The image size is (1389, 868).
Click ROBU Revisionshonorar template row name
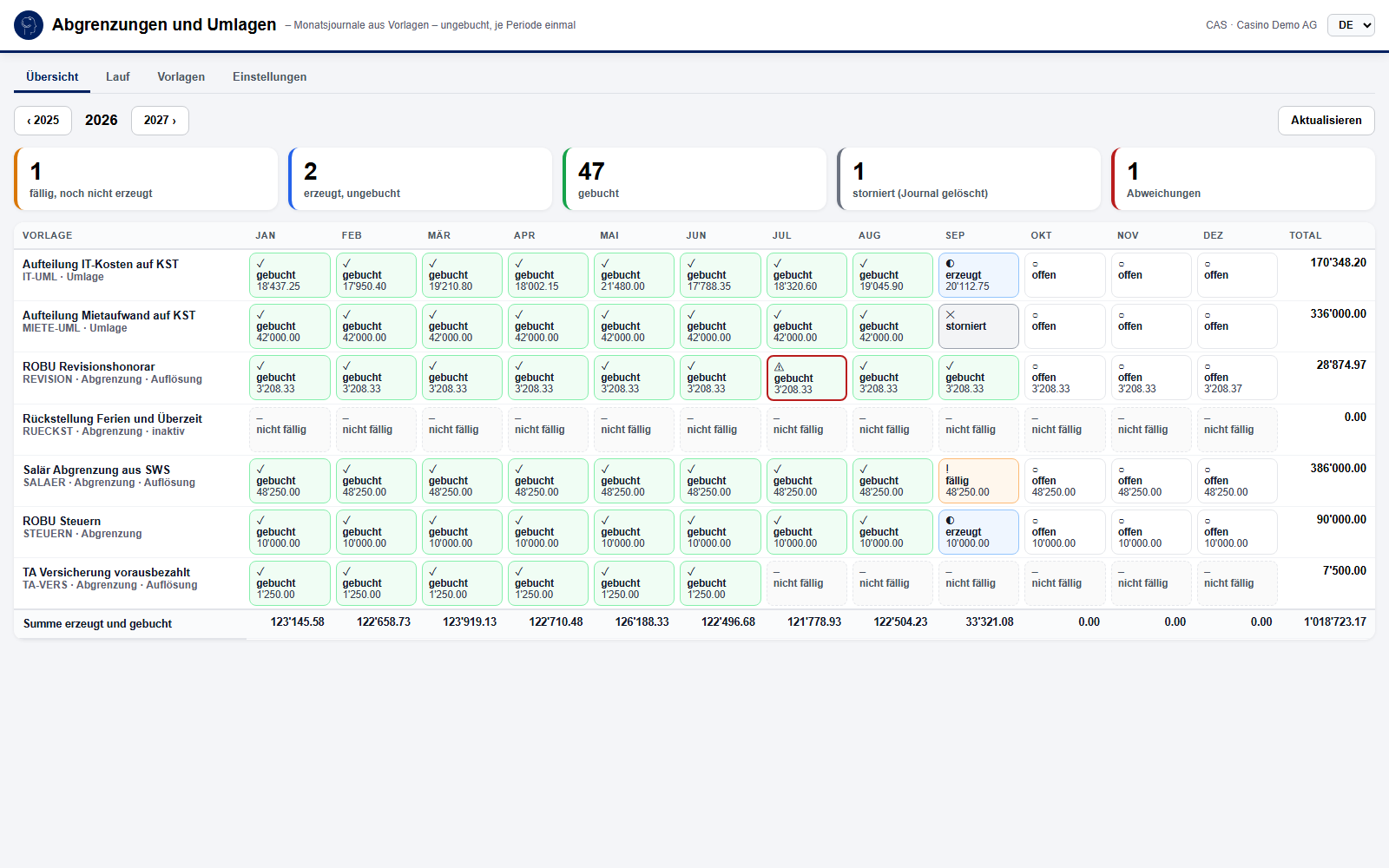click(x=89, y=366)
